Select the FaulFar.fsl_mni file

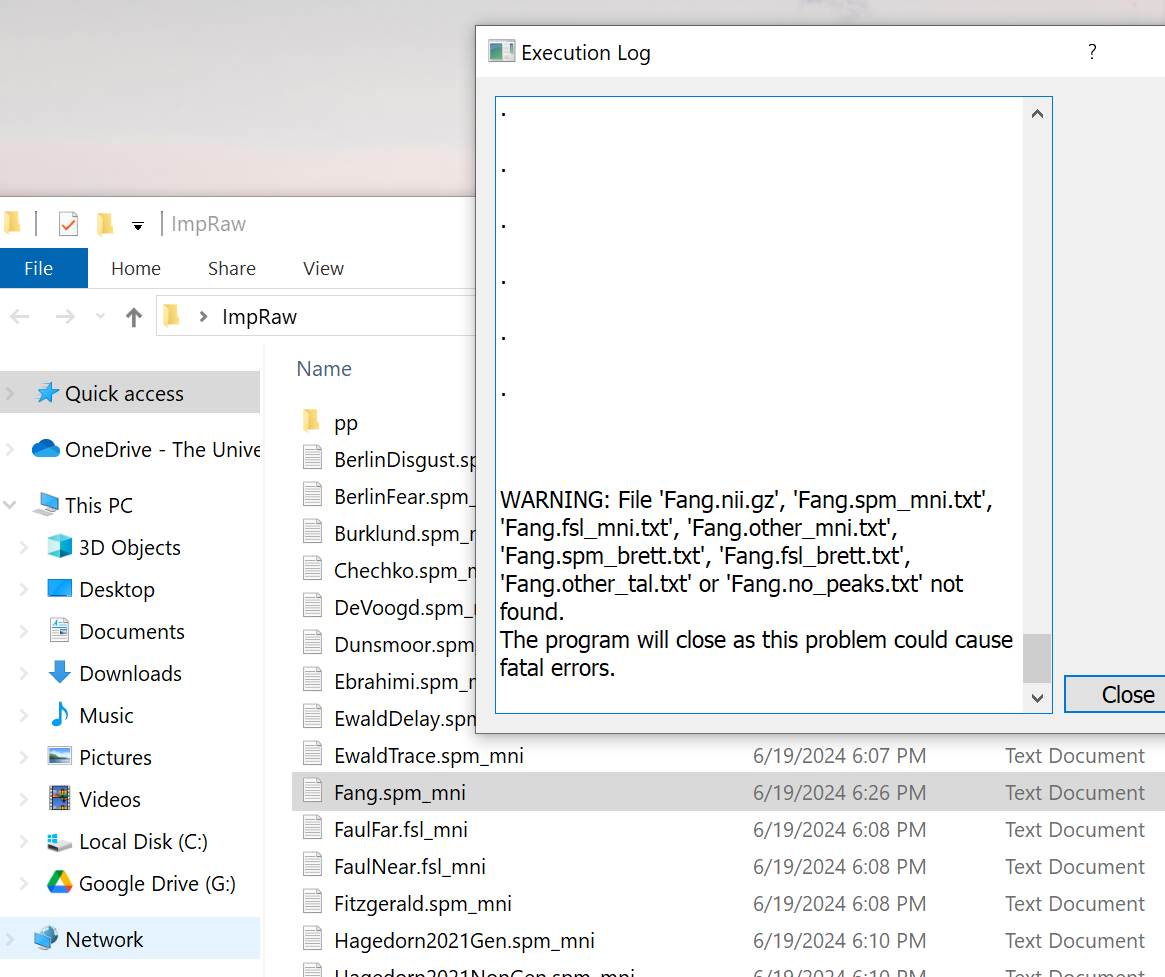coord(400,830)
